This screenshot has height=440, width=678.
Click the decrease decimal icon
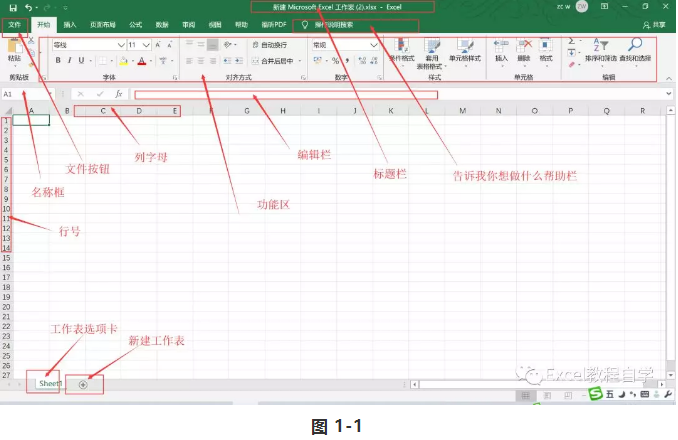[x=374, y=61]
